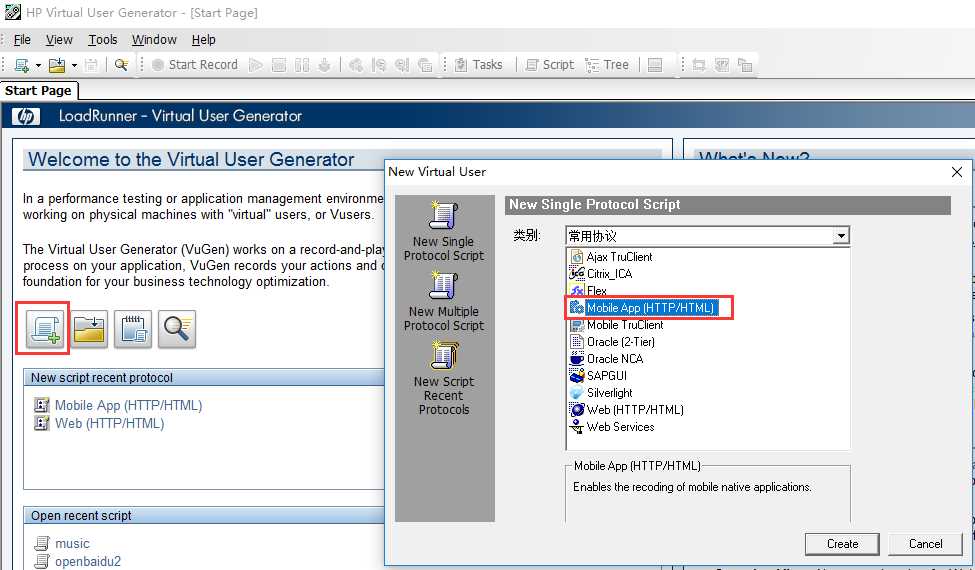Select New Single Protocol Script in dialog sidebar
The height and width of the screenshot is (570, 975).
(444, 231)
